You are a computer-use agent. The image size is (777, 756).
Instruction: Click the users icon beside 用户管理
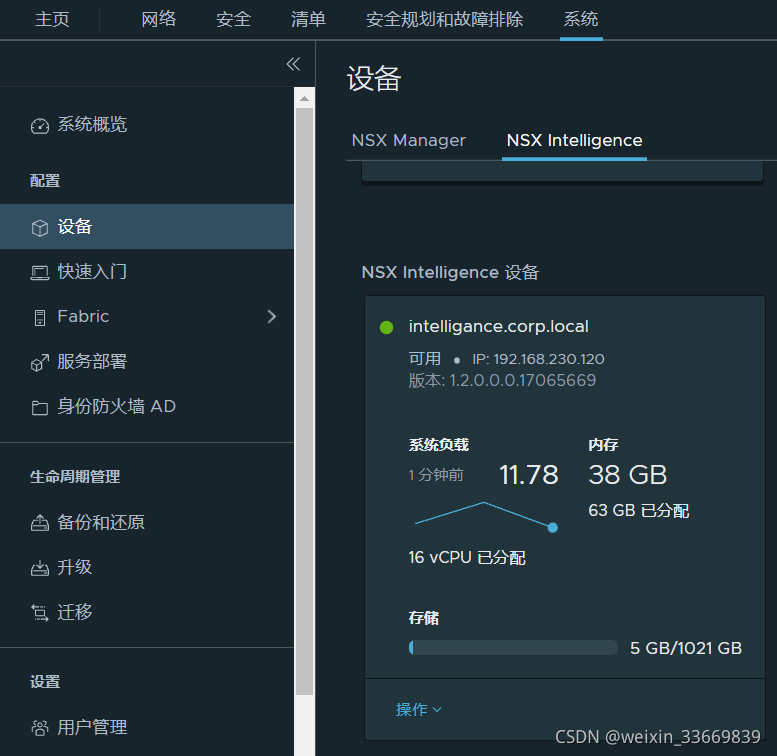coord(40,728)
